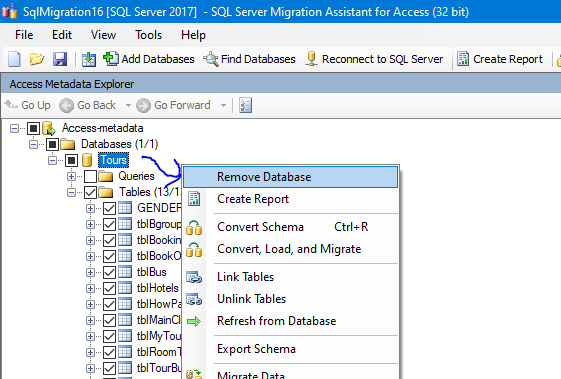
Task: Check the Queries folder checkbox
Action: point(90,176)
